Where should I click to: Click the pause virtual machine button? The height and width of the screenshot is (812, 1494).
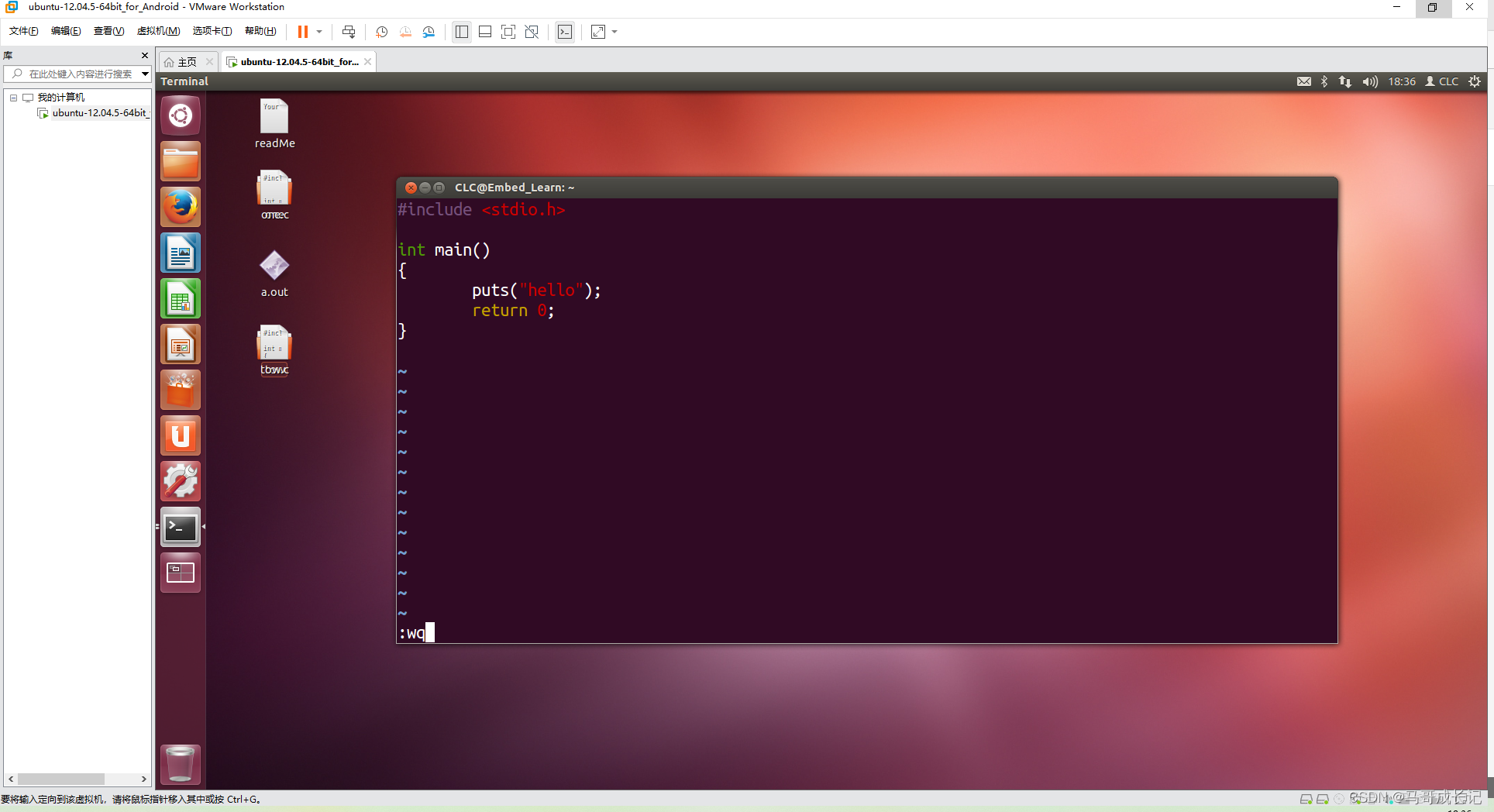[303, 32]
